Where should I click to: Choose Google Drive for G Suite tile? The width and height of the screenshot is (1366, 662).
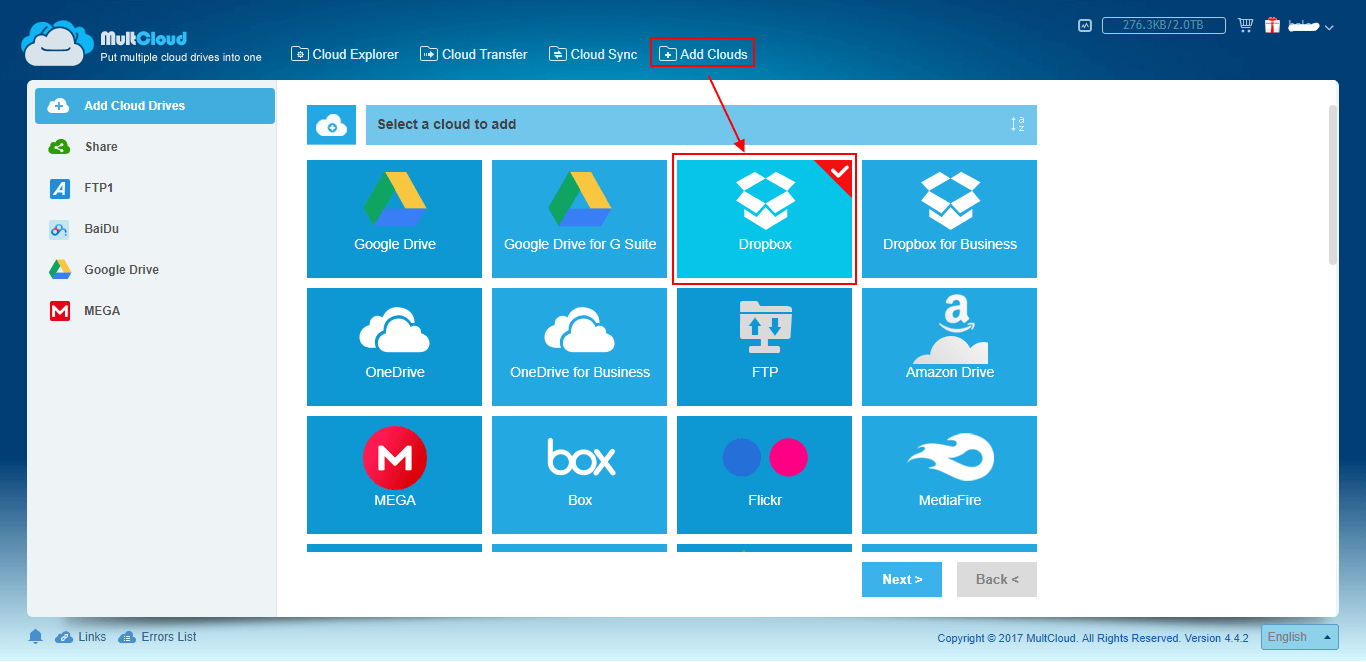point(579,219)
